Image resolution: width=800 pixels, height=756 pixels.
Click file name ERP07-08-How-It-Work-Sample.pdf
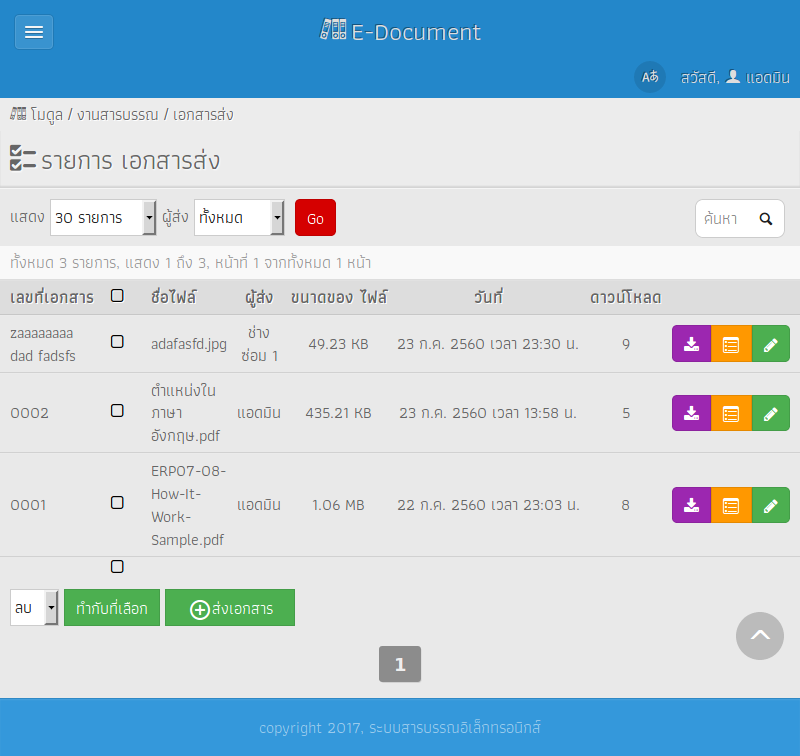pyautogui.click(x=188, y=505)
